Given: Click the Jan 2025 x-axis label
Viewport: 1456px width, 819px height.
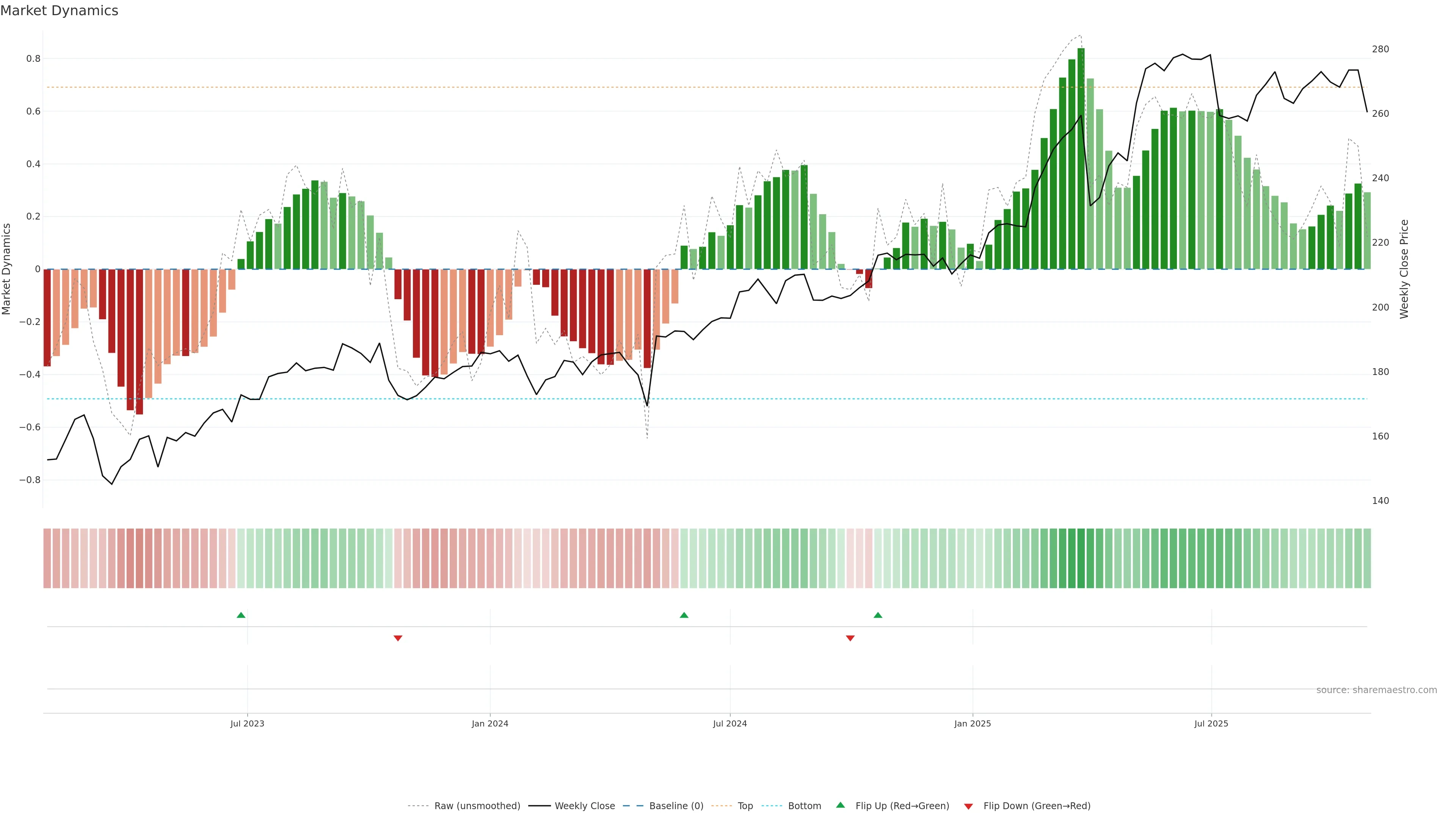Looking at the screenshot, I should click(972, 723).
